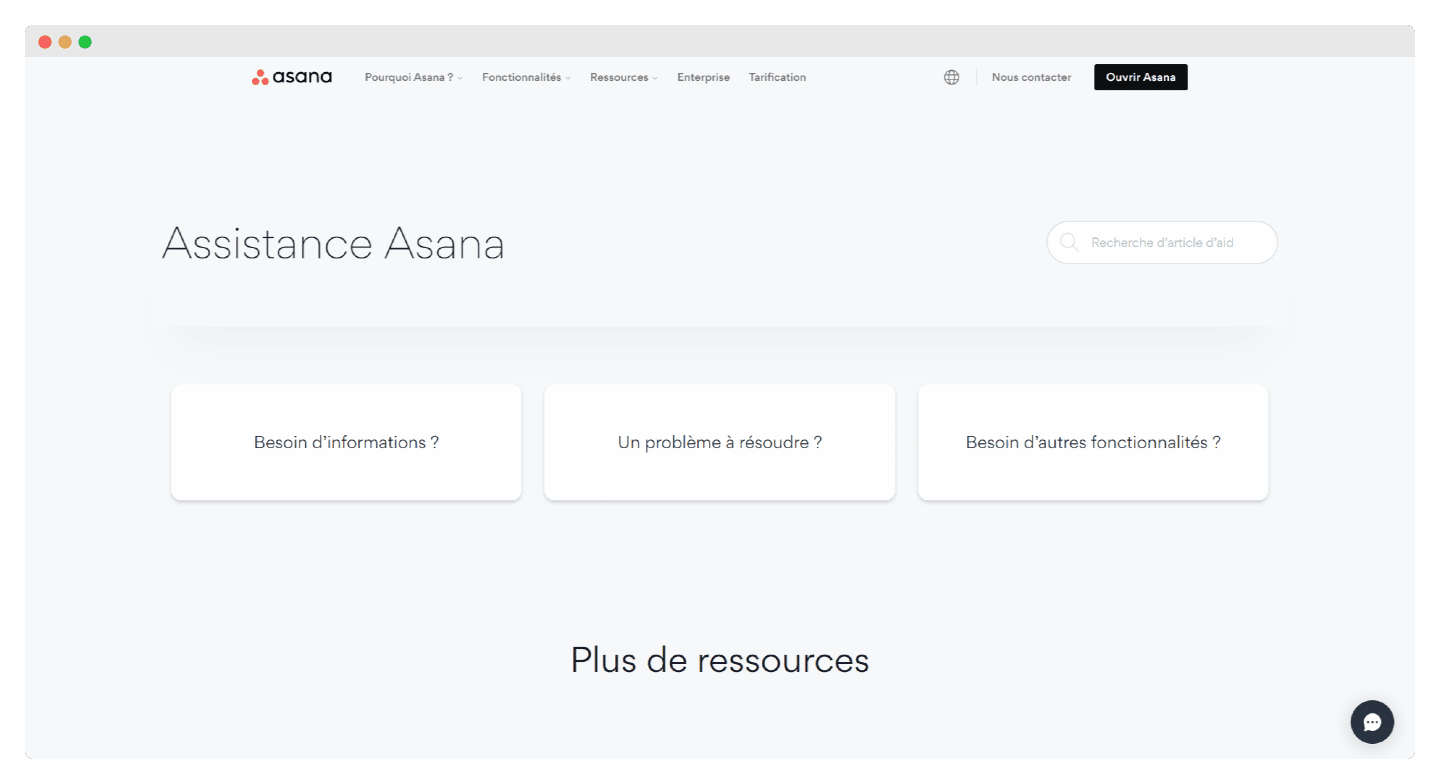
Task: Click the red close window dot
Action: click(x=45, y=42)
